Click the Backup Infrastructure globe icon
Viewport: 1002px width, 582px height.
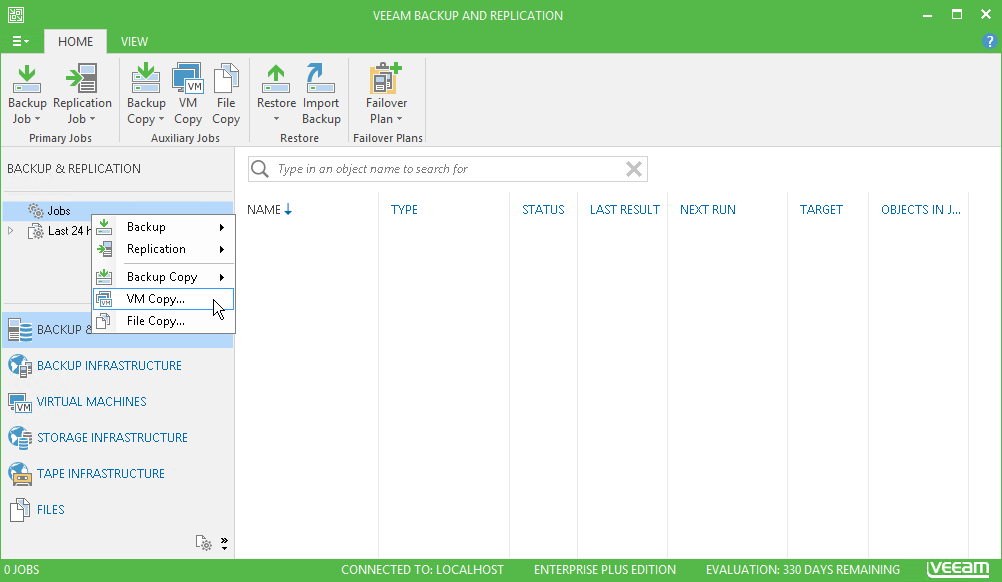coord(20,366)
